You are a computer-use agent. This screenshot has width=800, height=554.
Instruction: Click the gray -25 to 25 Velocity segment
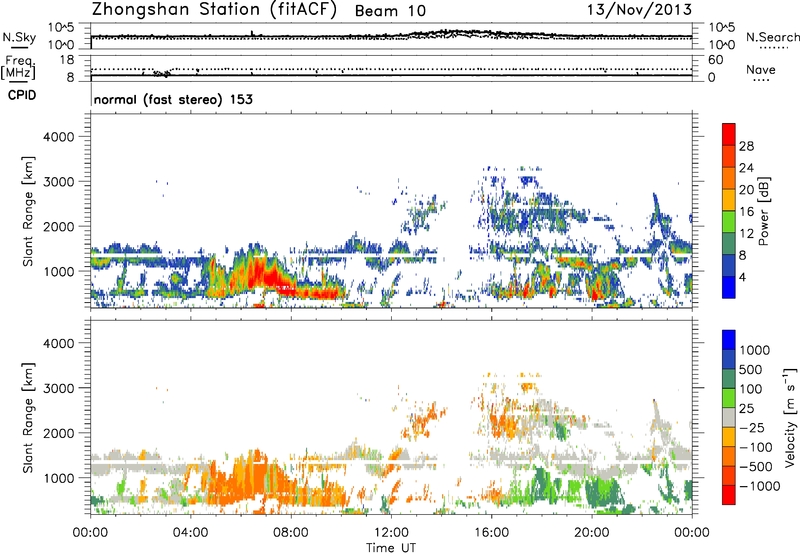(x=729, y=417)
